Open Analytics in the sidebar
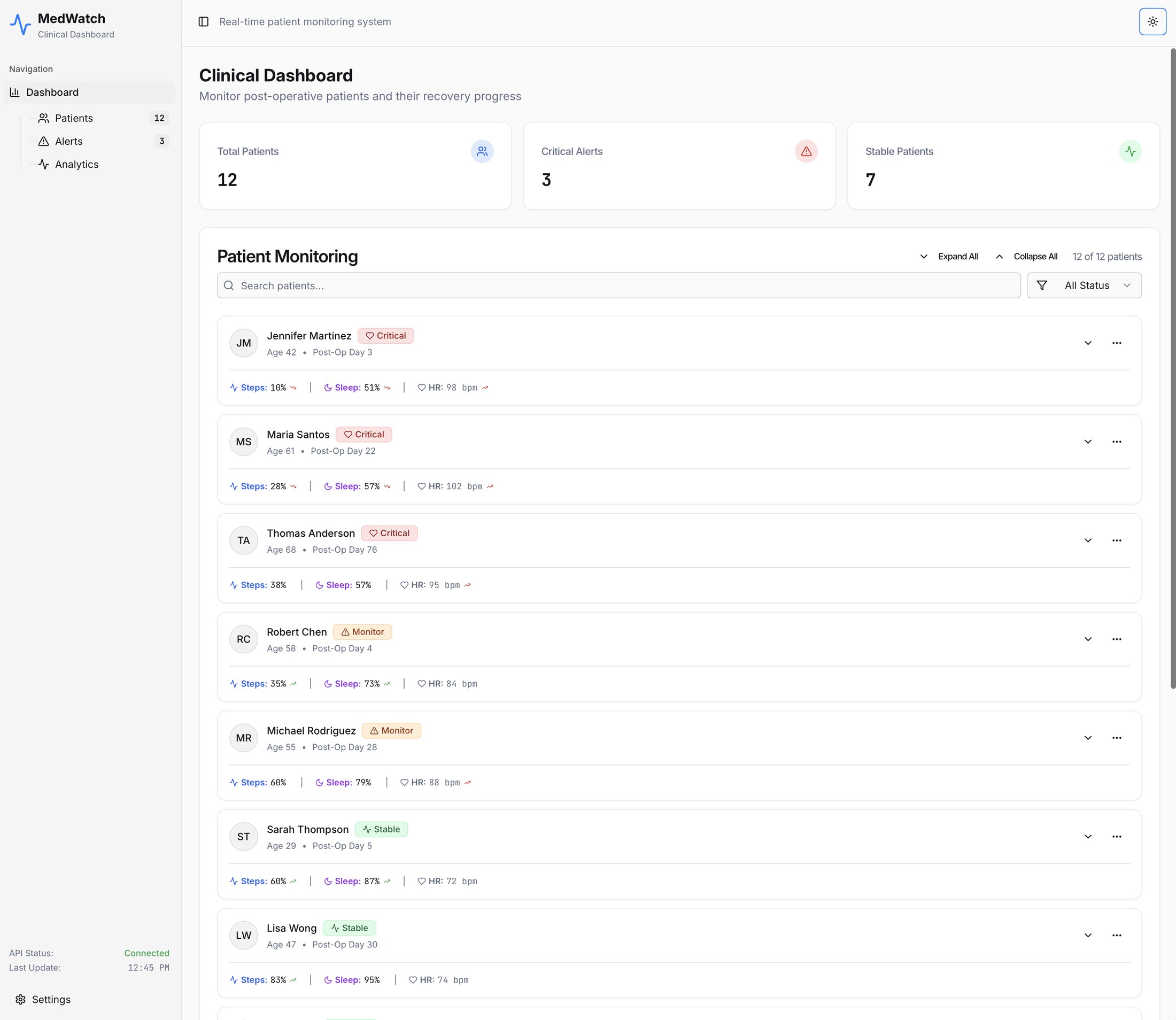The image size is (1176, 1020). pos(100,165)
